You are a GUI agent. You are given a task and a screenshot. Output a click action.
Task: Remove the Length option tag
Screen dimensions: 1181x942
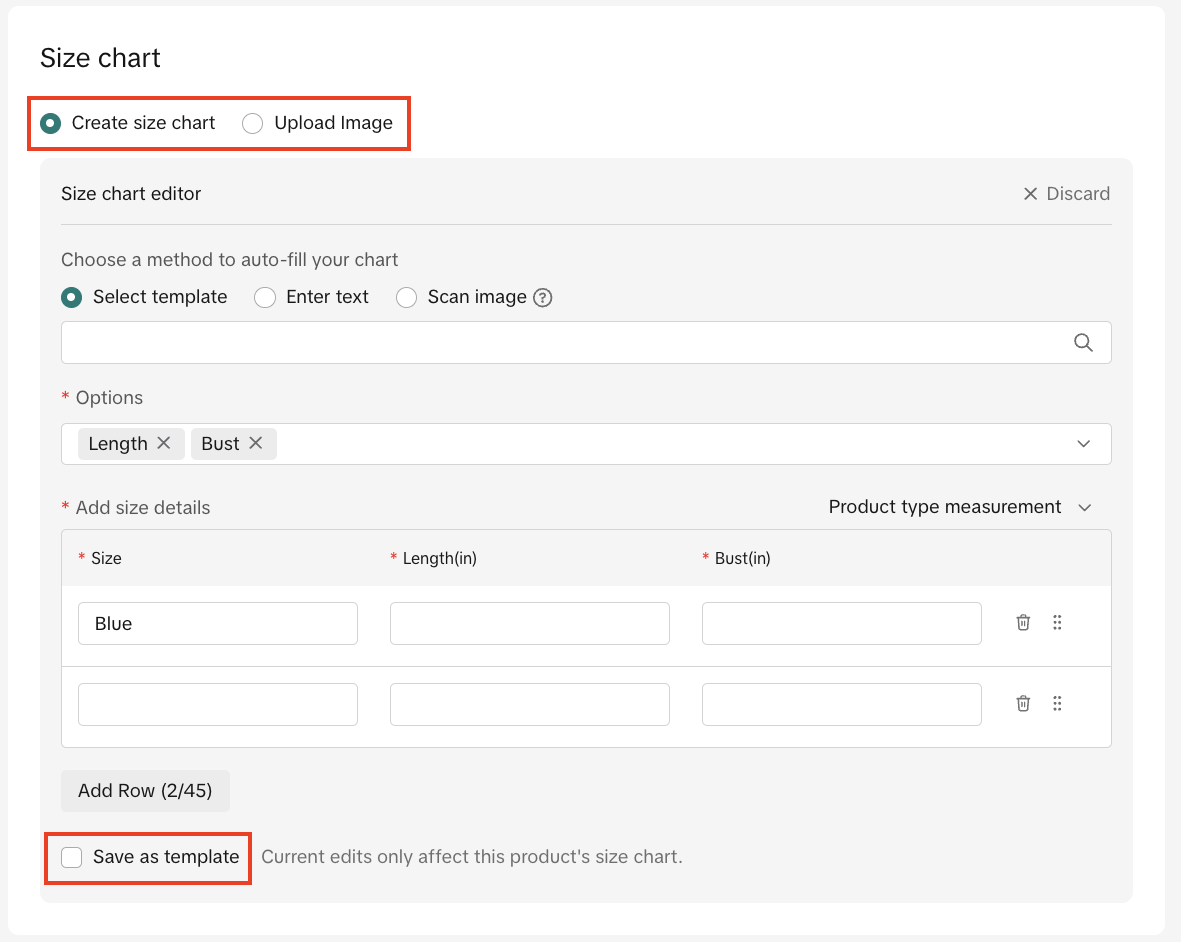[x=164, y=443]
